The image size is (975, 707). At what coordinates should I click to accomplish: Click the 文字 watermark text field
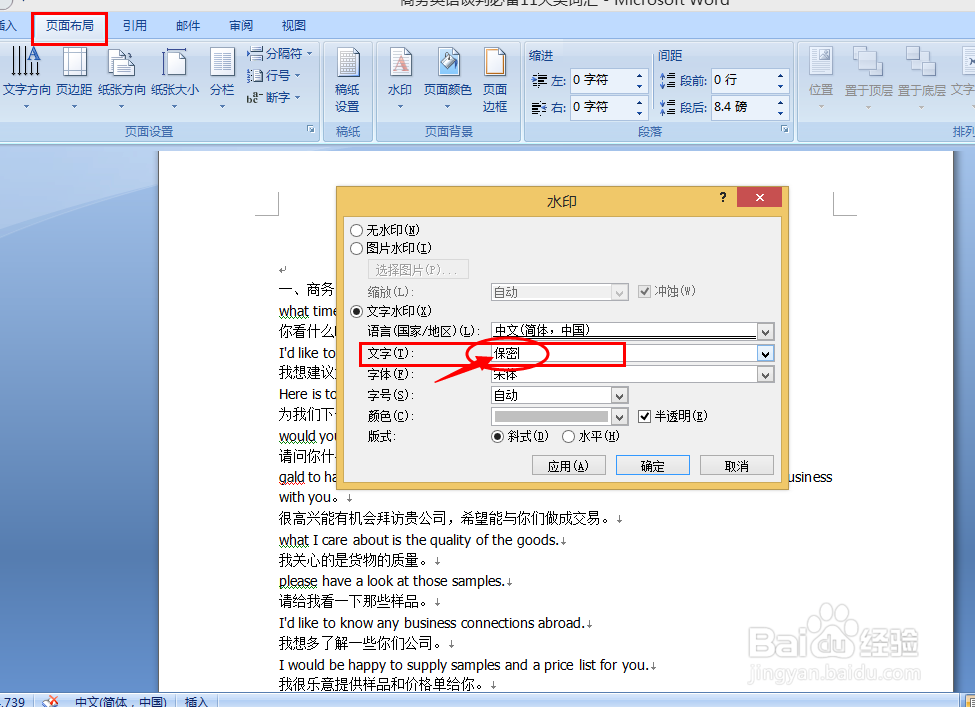(x=624, y=354)
